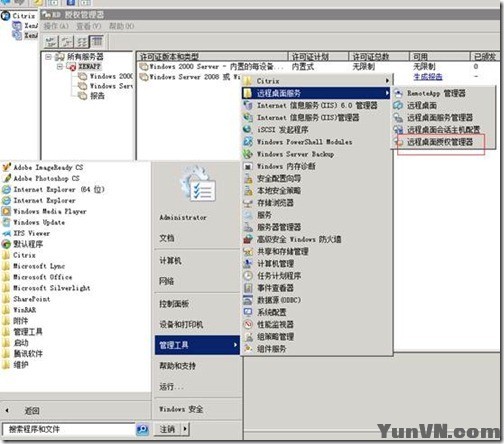The image size is (504, 444).
Task: Open Windows 安全
Action: point(181,409)
